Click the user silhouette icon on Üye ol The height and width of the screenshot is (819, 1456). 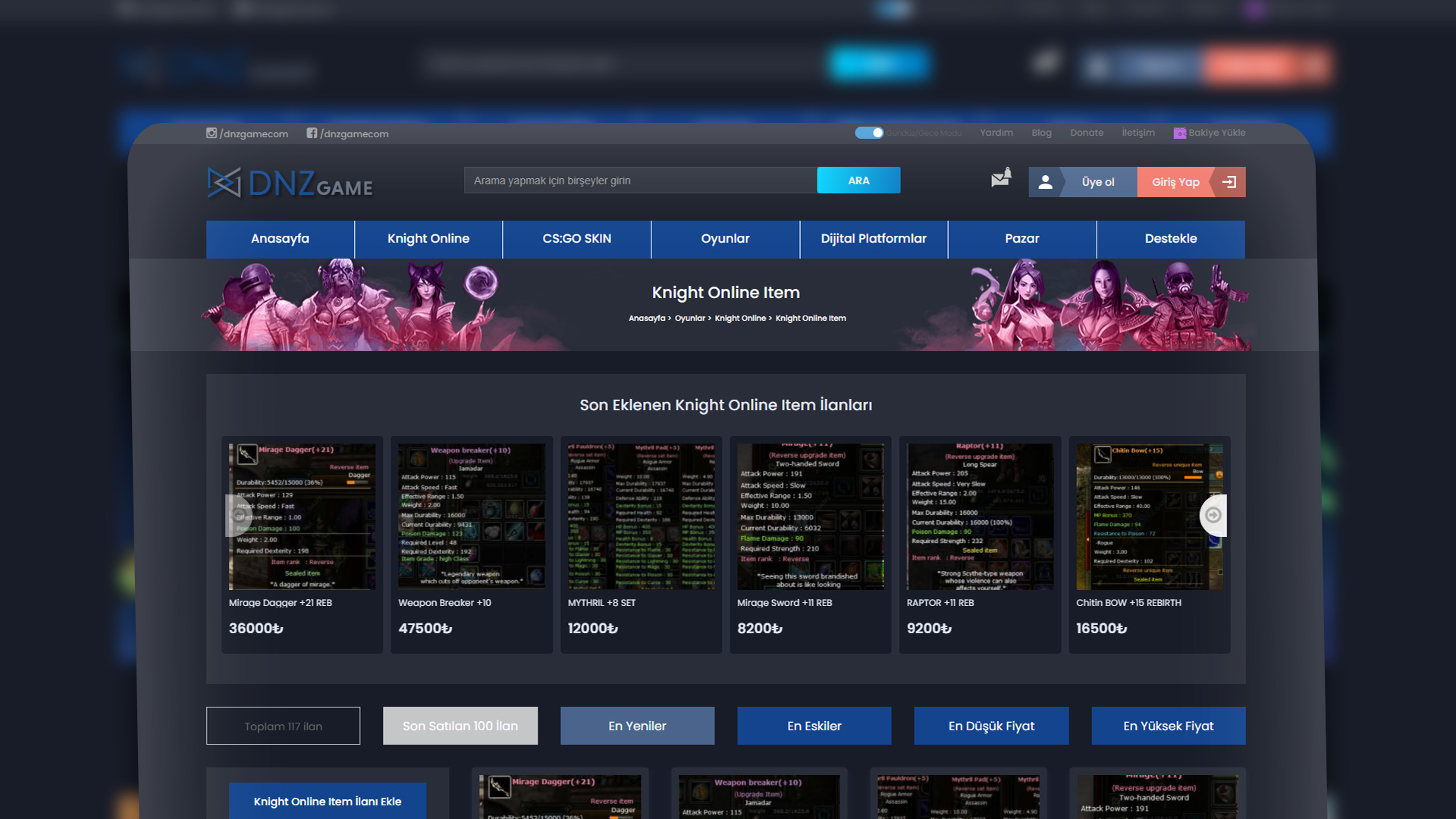[x=1046, y=181]
